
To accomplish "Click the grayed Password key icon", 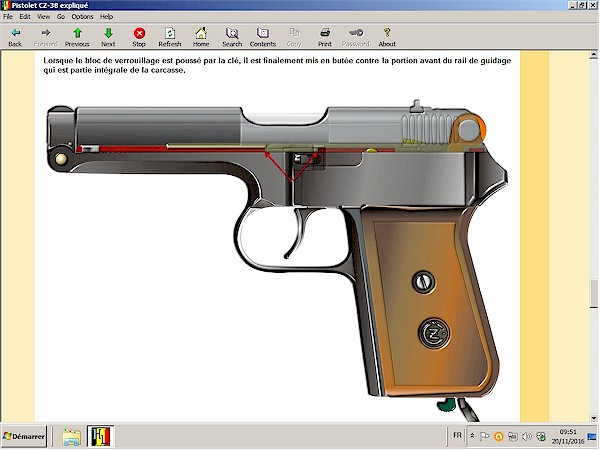I will (x=355, y=38).
